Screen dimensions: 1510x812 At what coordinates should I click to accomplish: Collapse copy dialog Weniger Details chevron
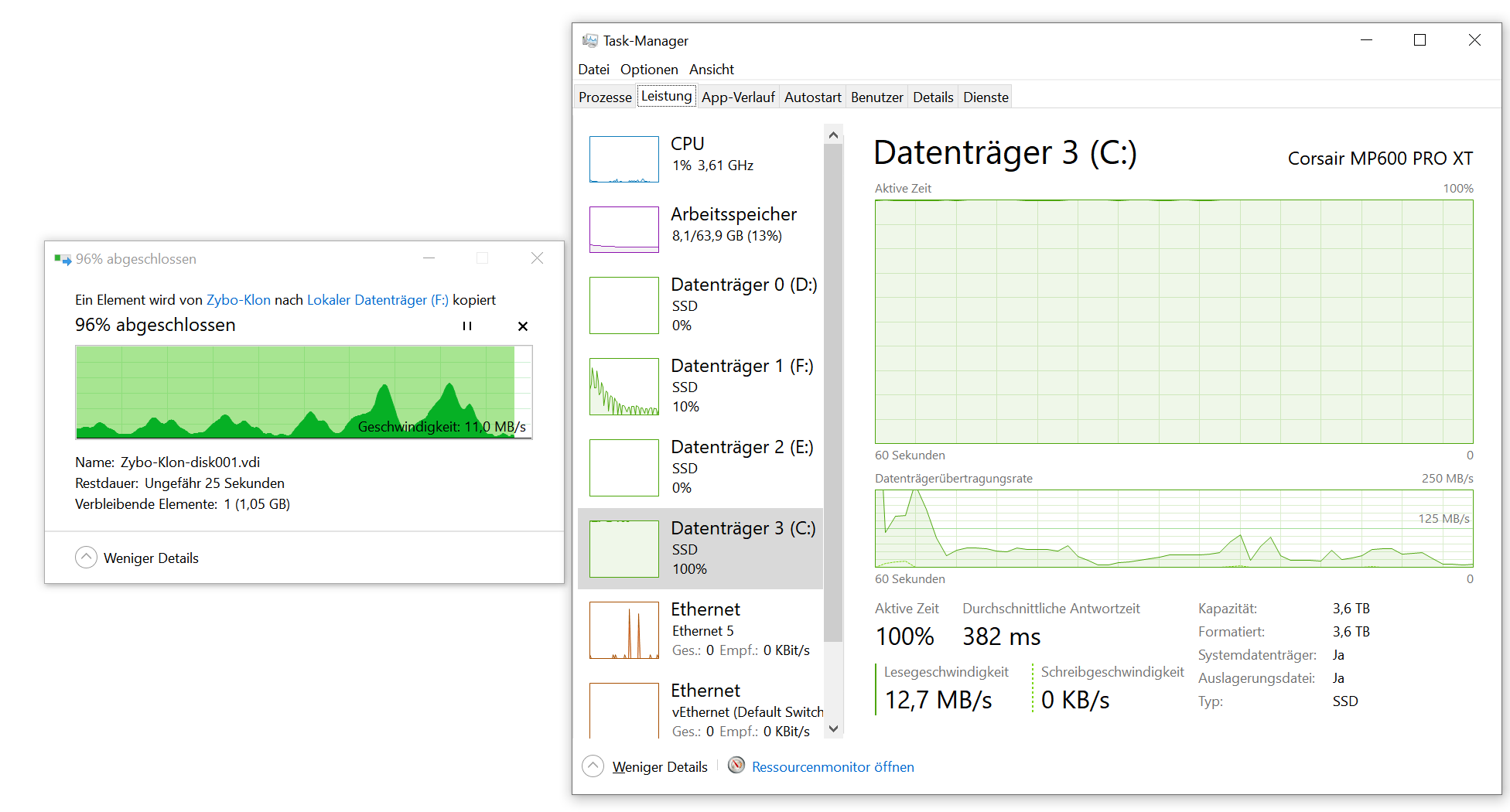[x=87, y=558]
